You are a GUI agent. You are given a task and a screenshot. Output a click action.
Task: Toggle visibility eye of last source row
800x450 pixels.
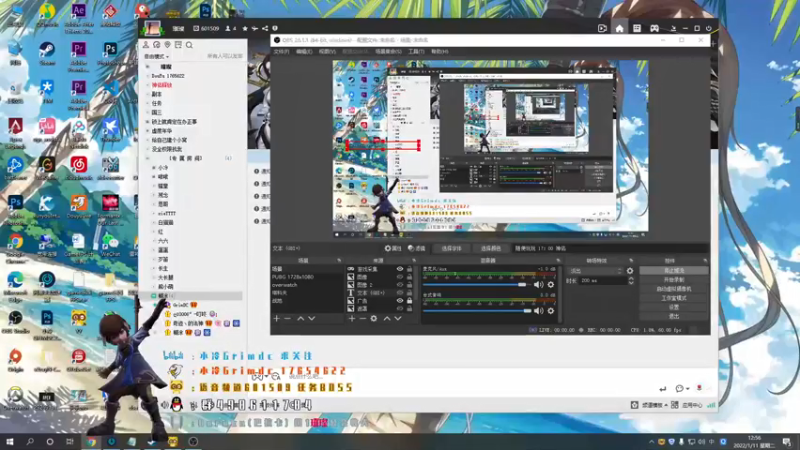400,309
